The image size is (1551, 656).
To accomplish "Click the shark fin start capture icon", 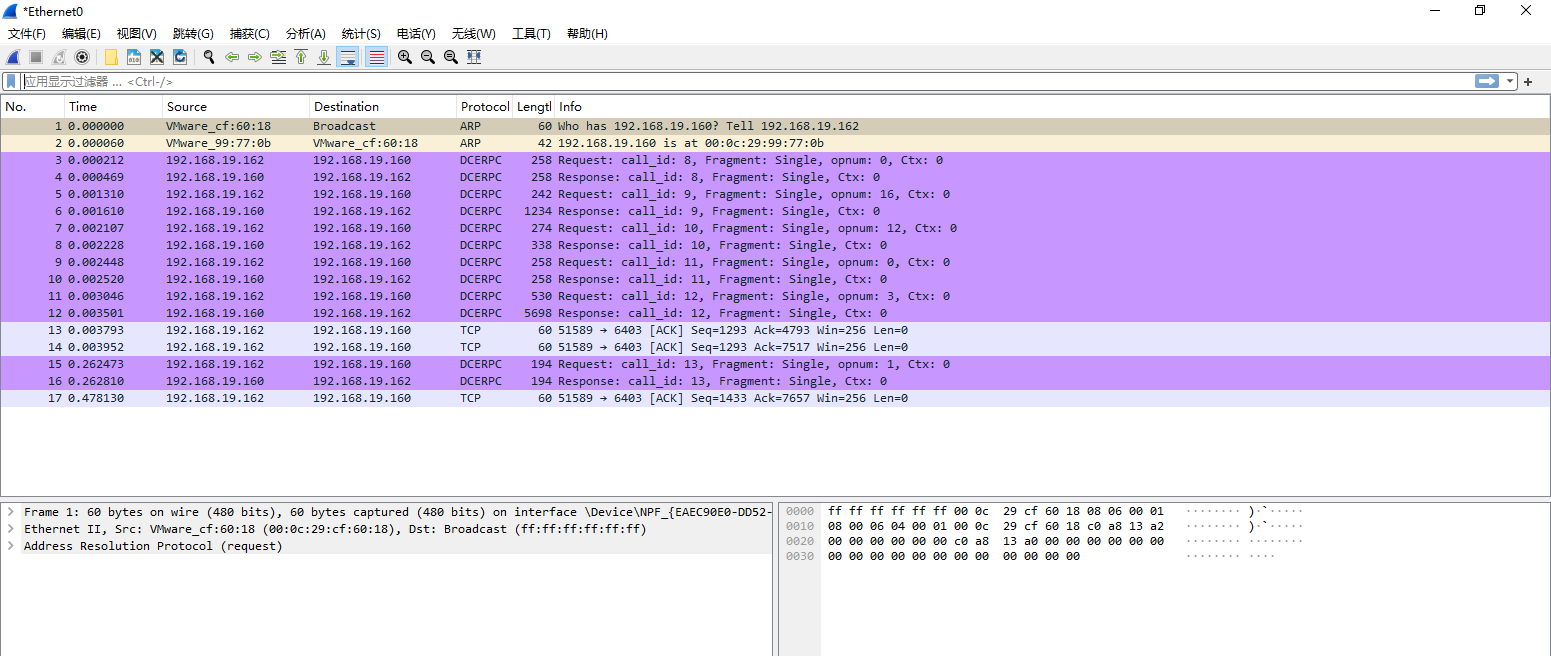I will (13, 57).
